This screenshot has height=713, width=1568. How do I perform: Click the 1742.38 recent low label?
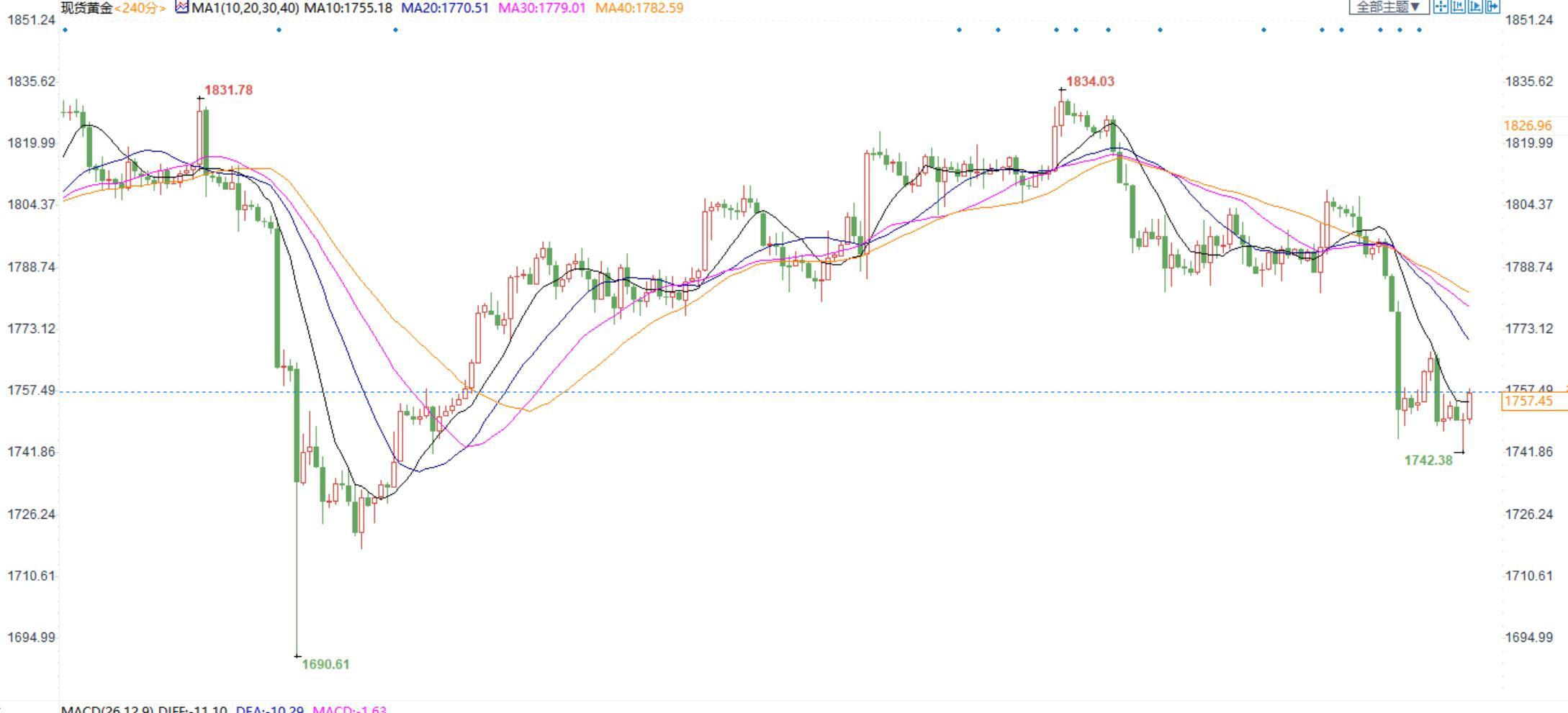pyautogui.click(x=1428, y=461)
